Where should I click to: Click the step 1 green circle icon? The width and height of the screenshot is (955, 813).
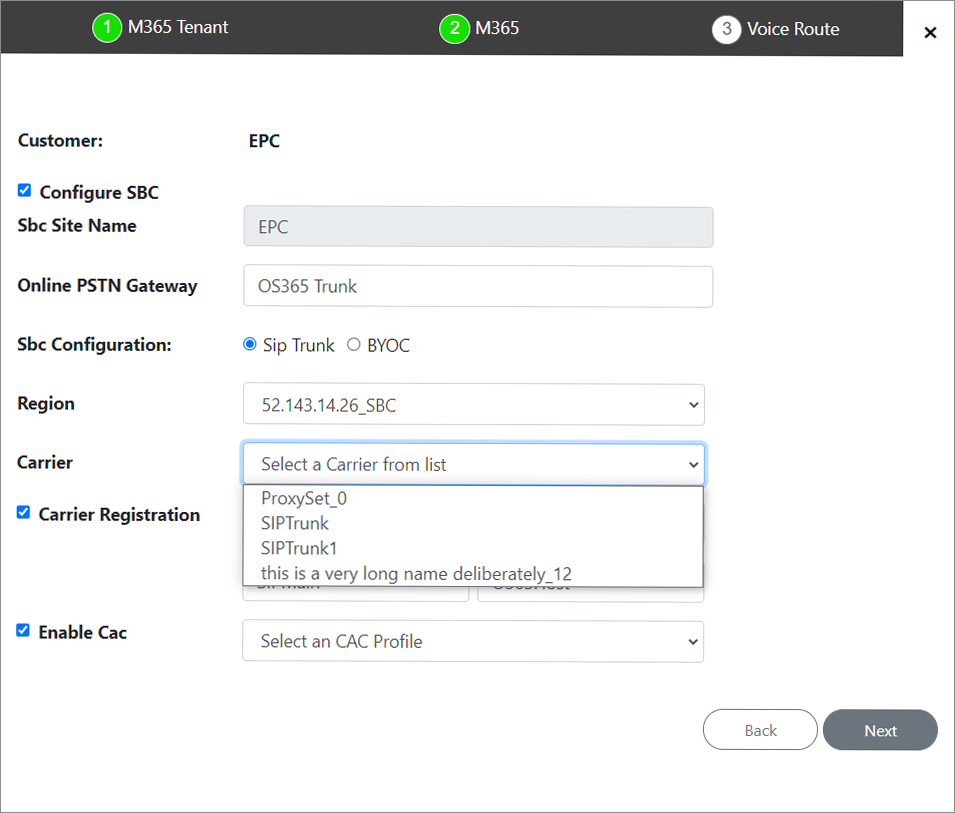(x=107, y=28)
